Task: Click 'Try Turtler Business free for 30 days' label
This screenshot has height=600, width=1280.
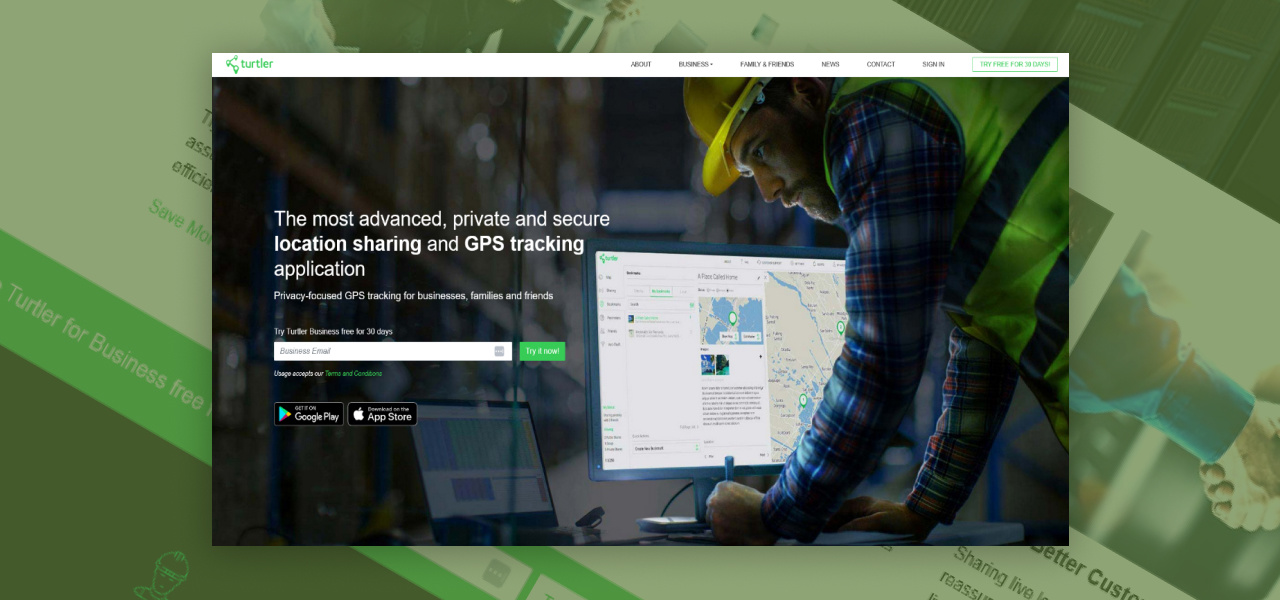Action: (333, 331)
